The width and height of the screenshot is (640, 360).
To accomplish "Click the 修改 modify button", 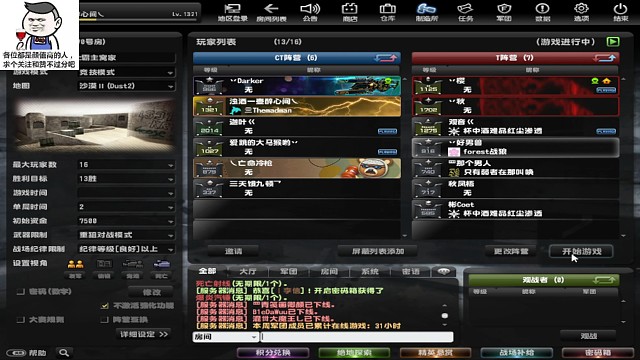I will pos(151,292).
